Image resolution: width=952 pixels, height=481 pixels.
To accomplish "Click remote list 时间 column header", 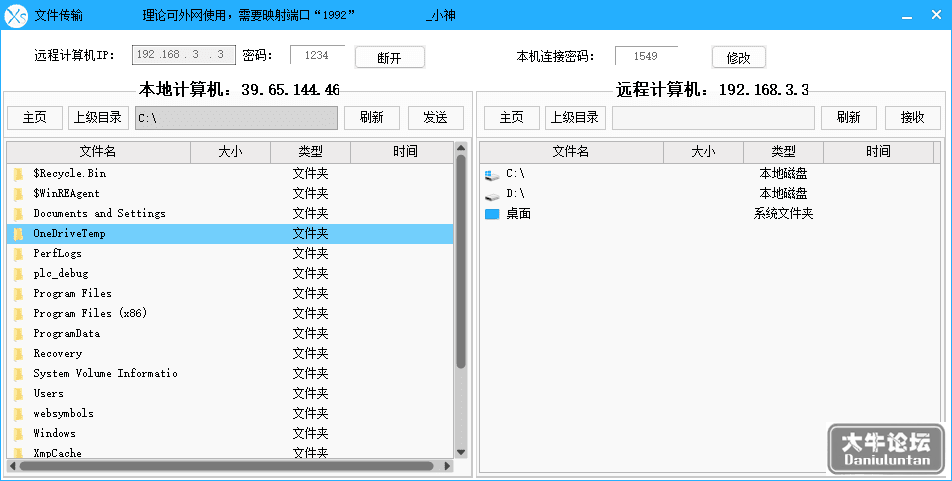I will 878,152.
